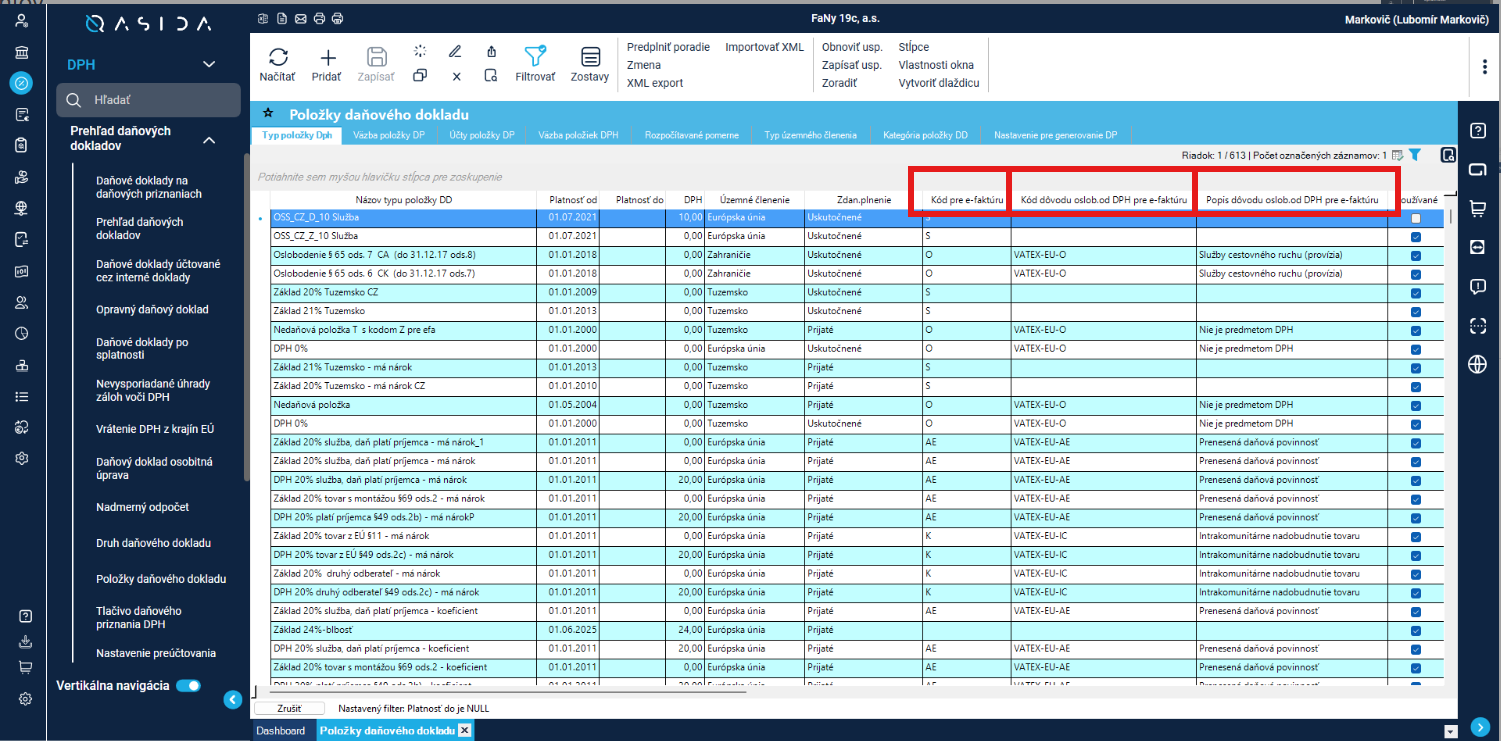This screenshot has height=741, width=1501.
Task: Switch to the Vázba položky DP tab
Action: click(389, 135)
